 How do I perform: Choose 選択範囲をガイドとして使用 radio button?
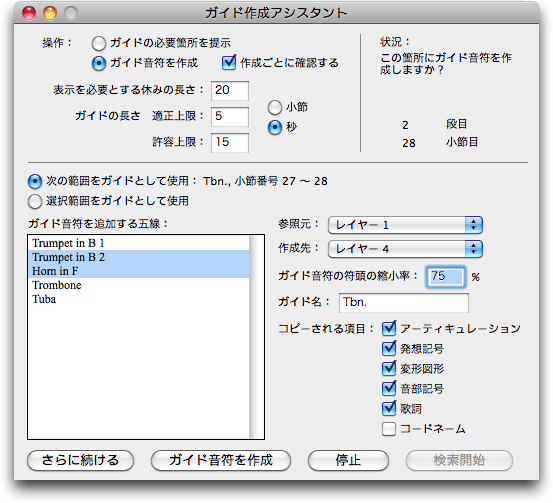(x=35, y=201)
